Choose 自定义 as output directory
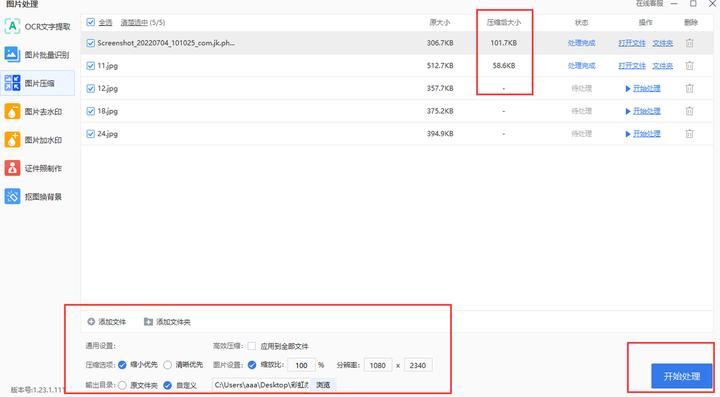Screen dimensions: 720x397 coord(168,385)
